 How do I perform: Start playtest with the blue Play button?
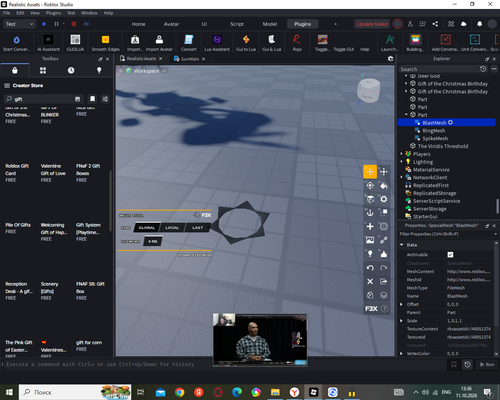(44, 24)
